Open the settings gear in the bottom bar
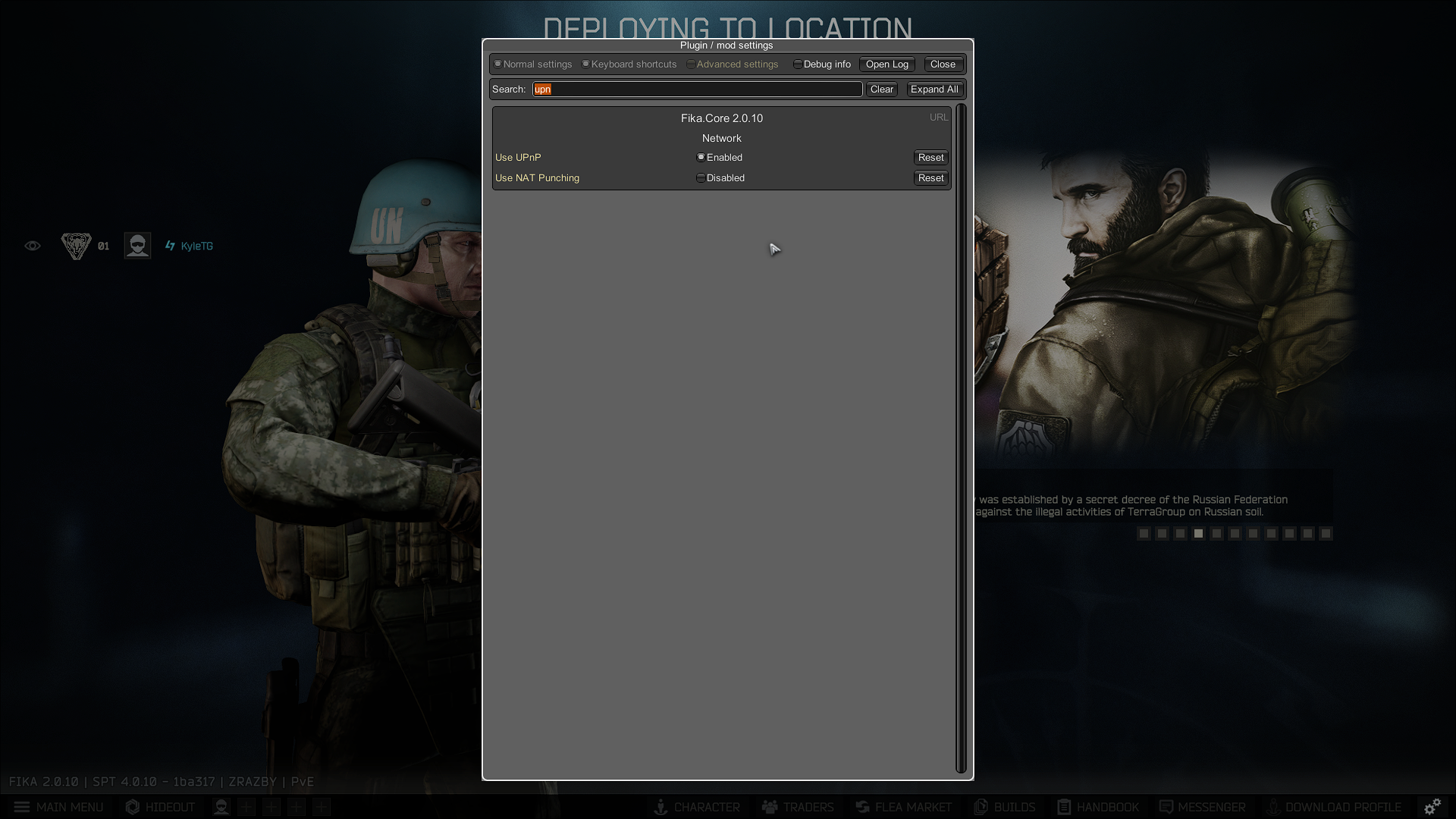Viewport: 1456px width, 819px height. pyautogui.click(x=1432, y=807)
